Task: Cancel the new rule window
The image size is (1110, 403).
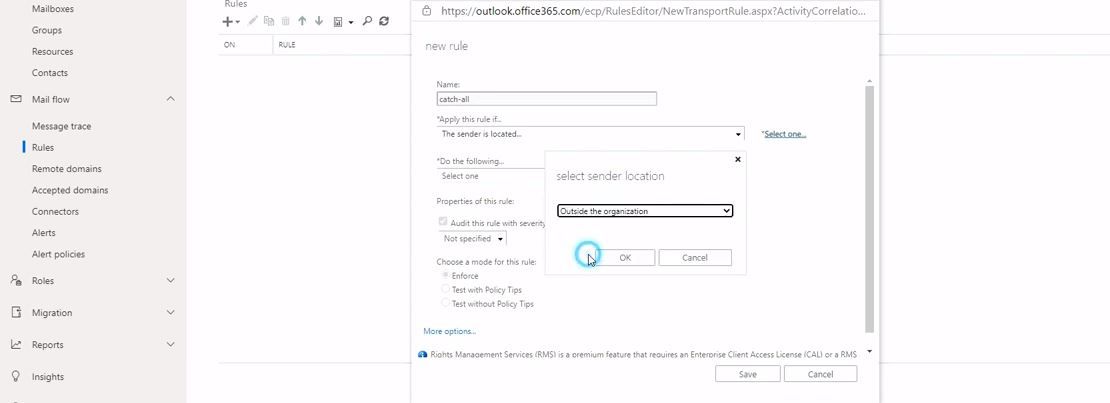Action: point(820,374)
